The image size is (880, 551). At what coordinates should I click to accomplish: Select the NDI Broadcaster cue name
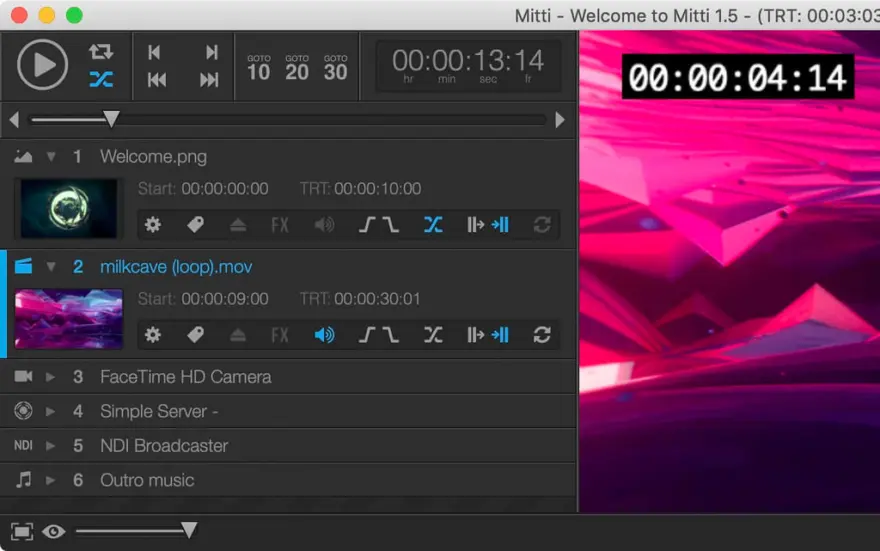164,446
